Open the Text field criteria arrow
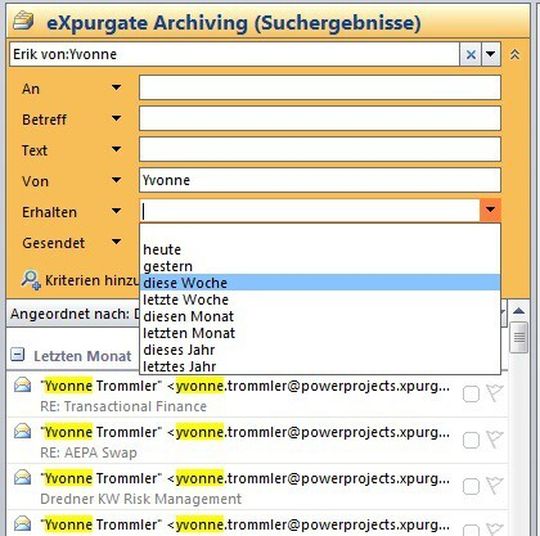 pyautogui.click(x=116, y=150)
